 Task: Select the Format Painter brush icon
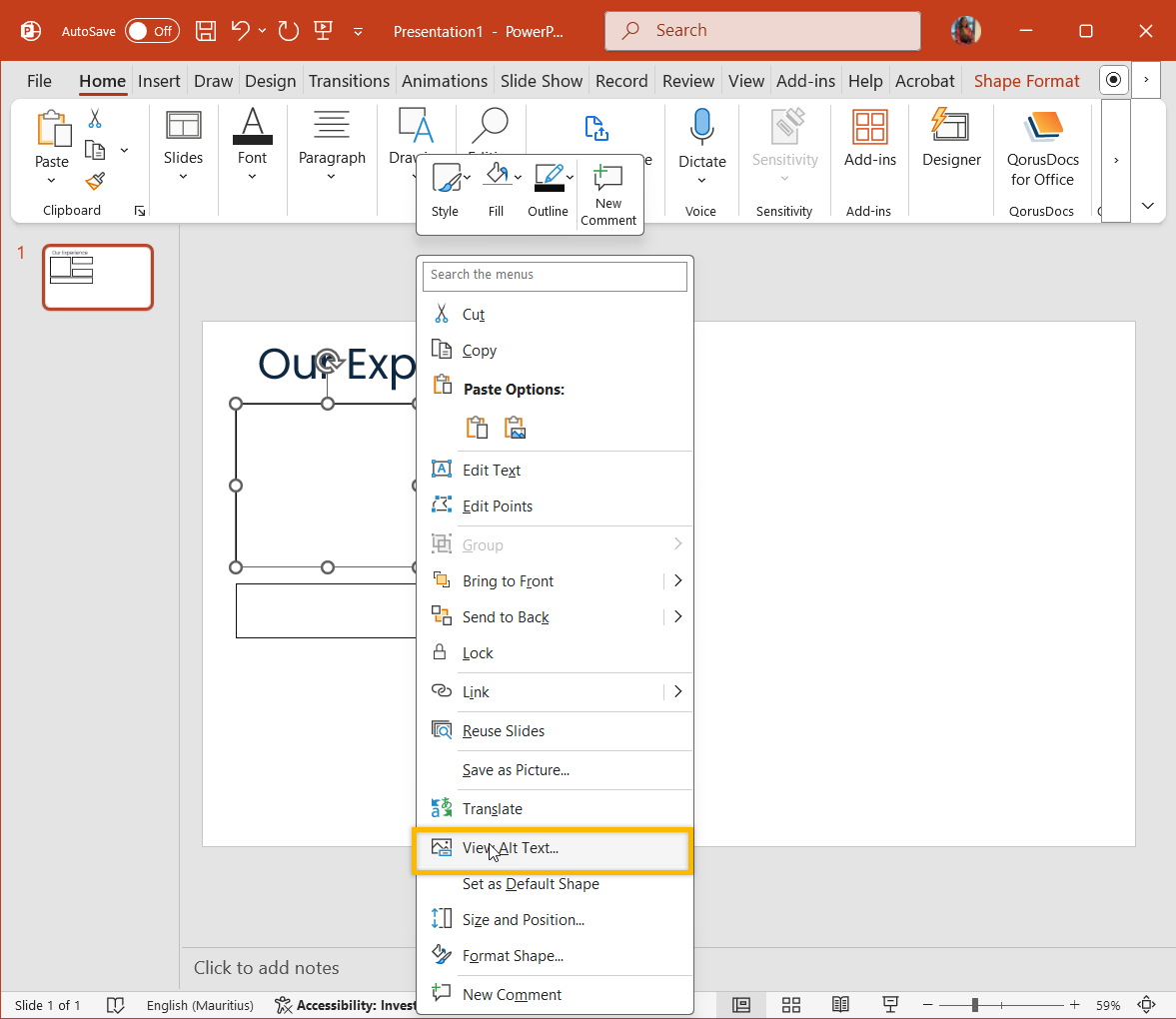point(95,181)
